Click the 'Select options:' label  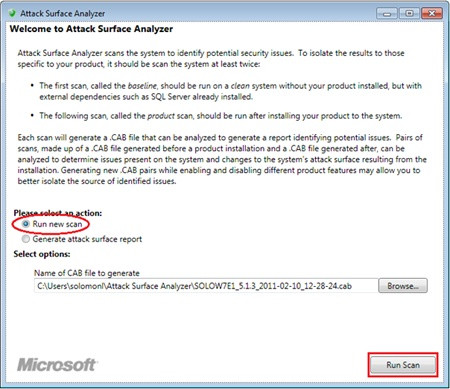coord(42,254)
